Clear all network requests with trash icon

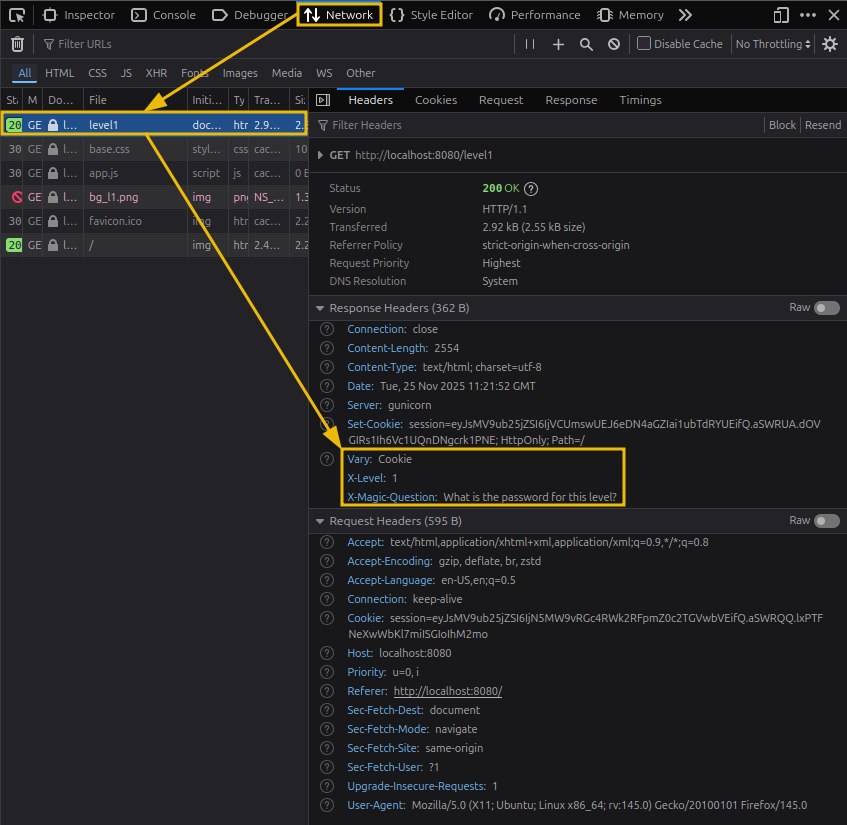point(16,43)
